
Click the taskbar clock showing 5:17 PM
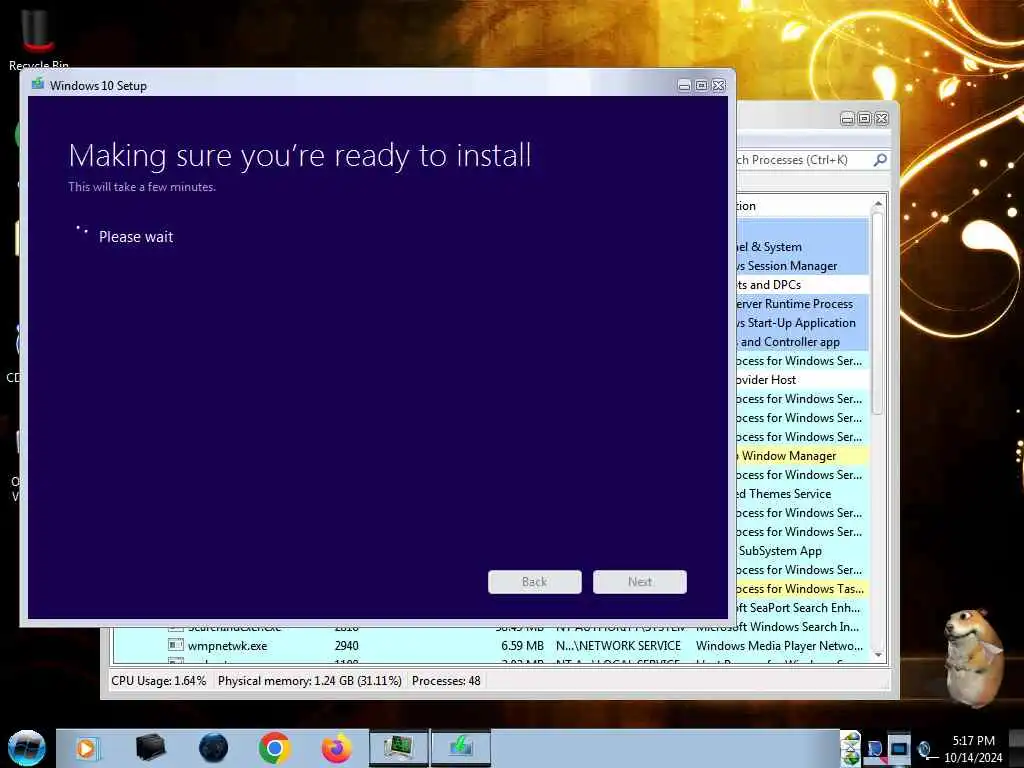973,741
